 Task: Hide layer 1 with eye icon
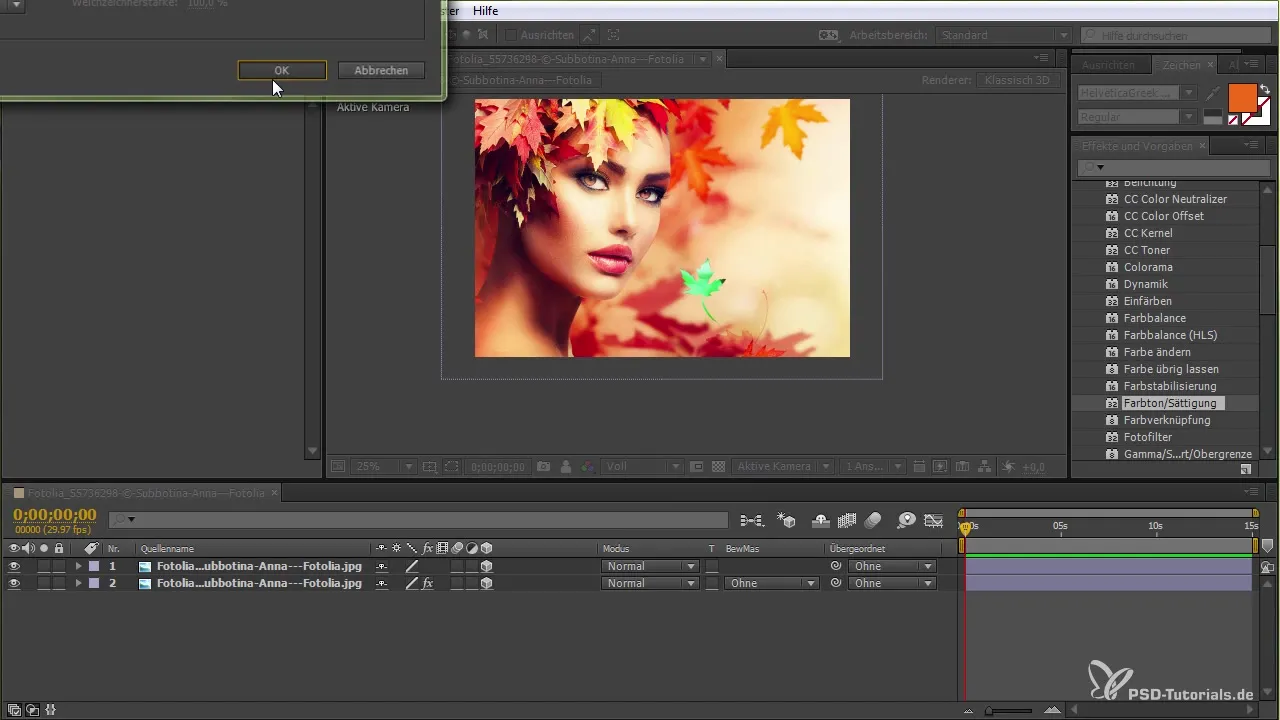click(x=14, y=566)
